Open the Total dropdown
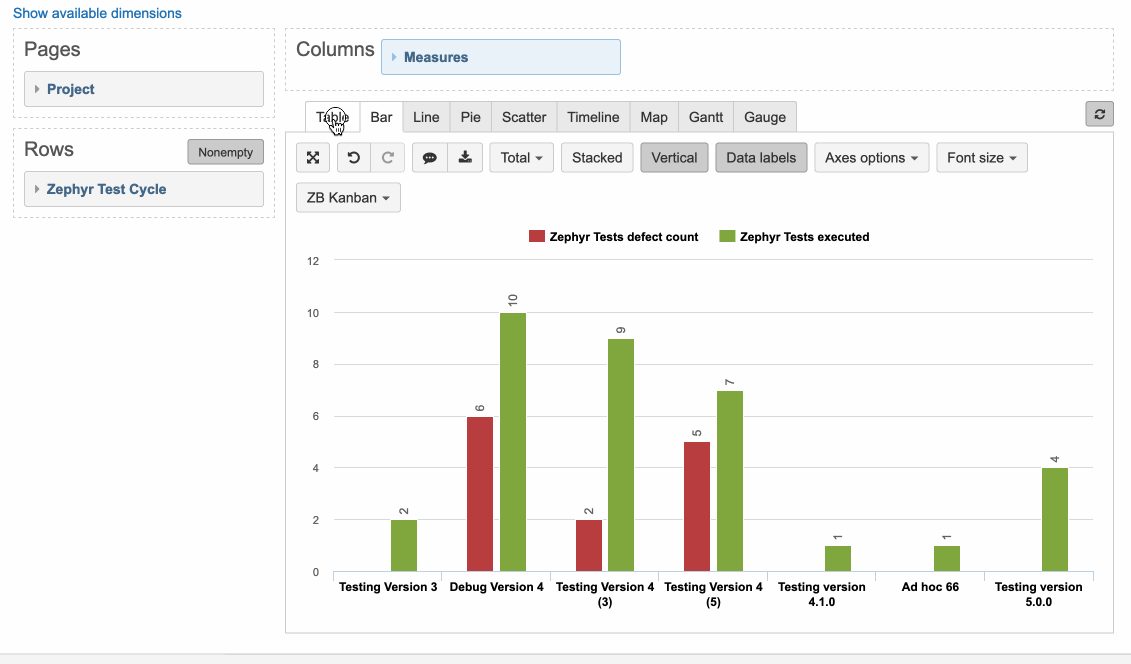1131x664 pixels. tap(522, 158)
